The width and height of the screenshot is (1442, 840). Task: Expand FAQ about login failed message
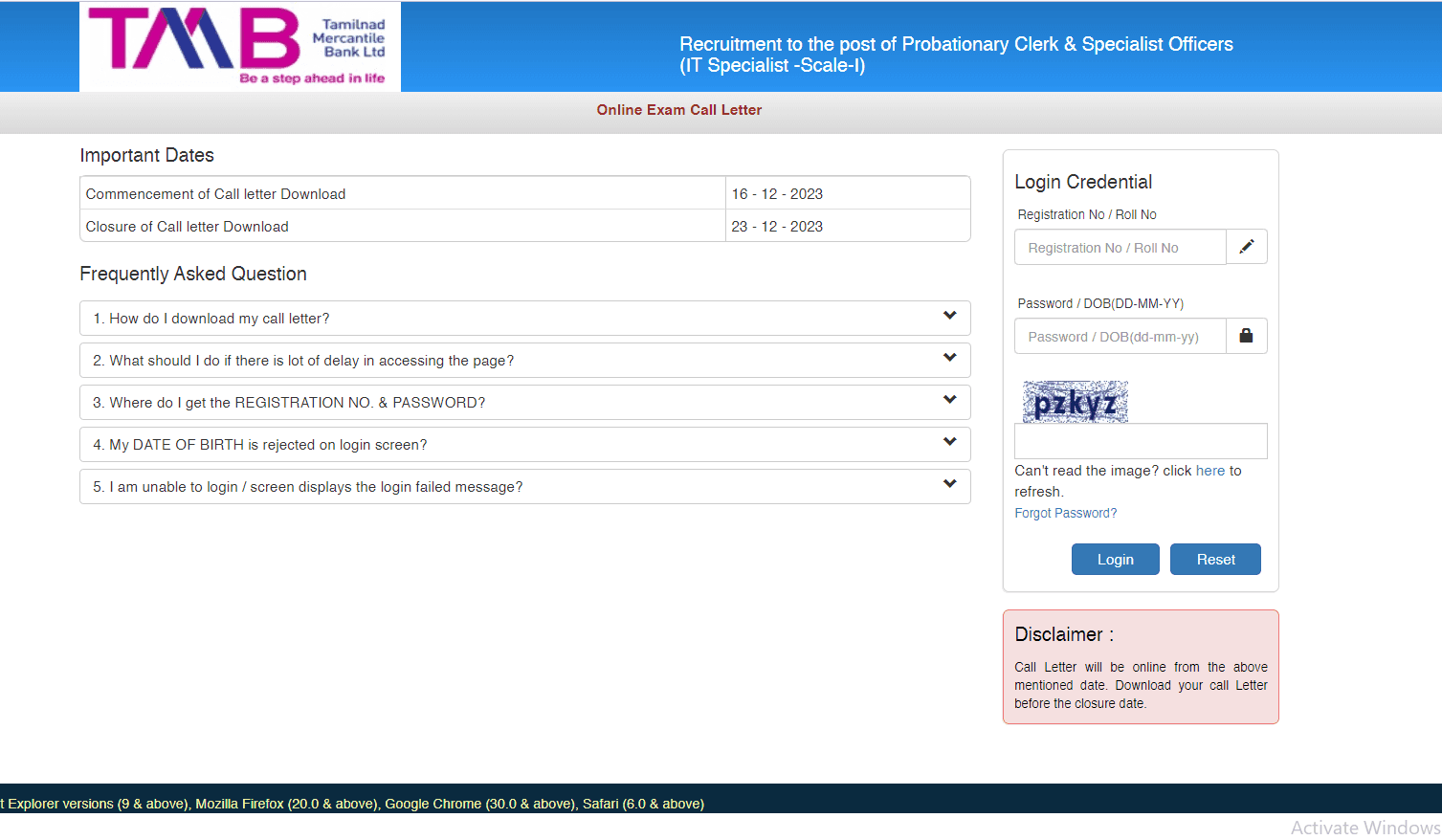pos(308,487)
